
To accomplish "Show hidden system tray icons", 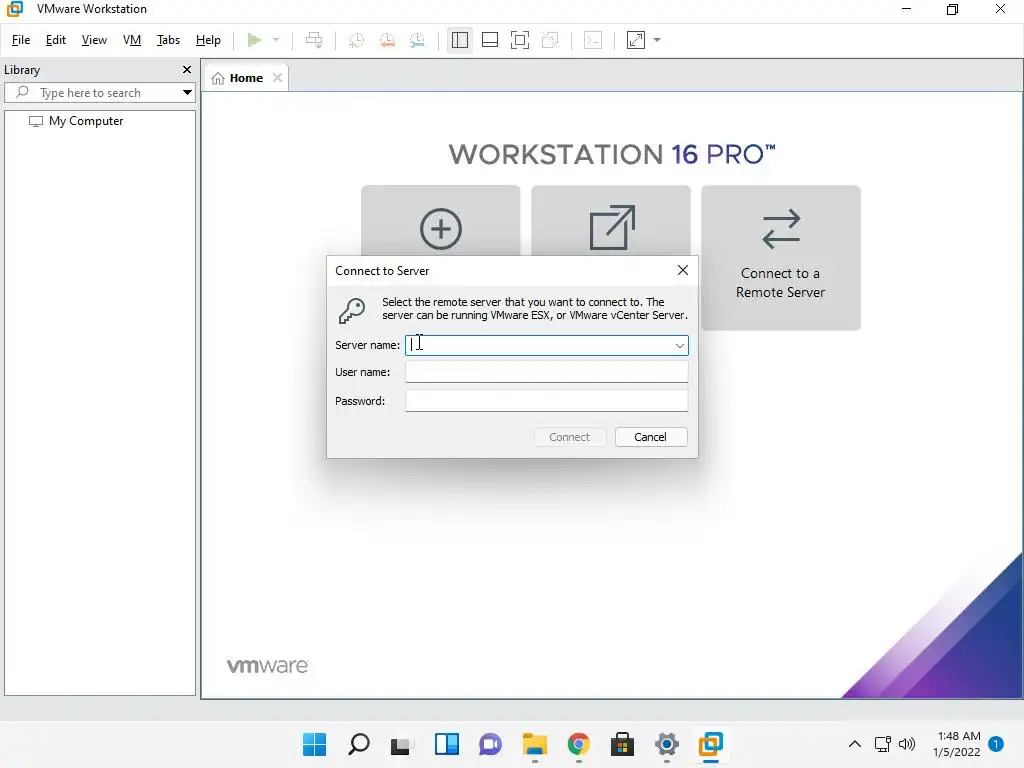I will coord(854,744).
